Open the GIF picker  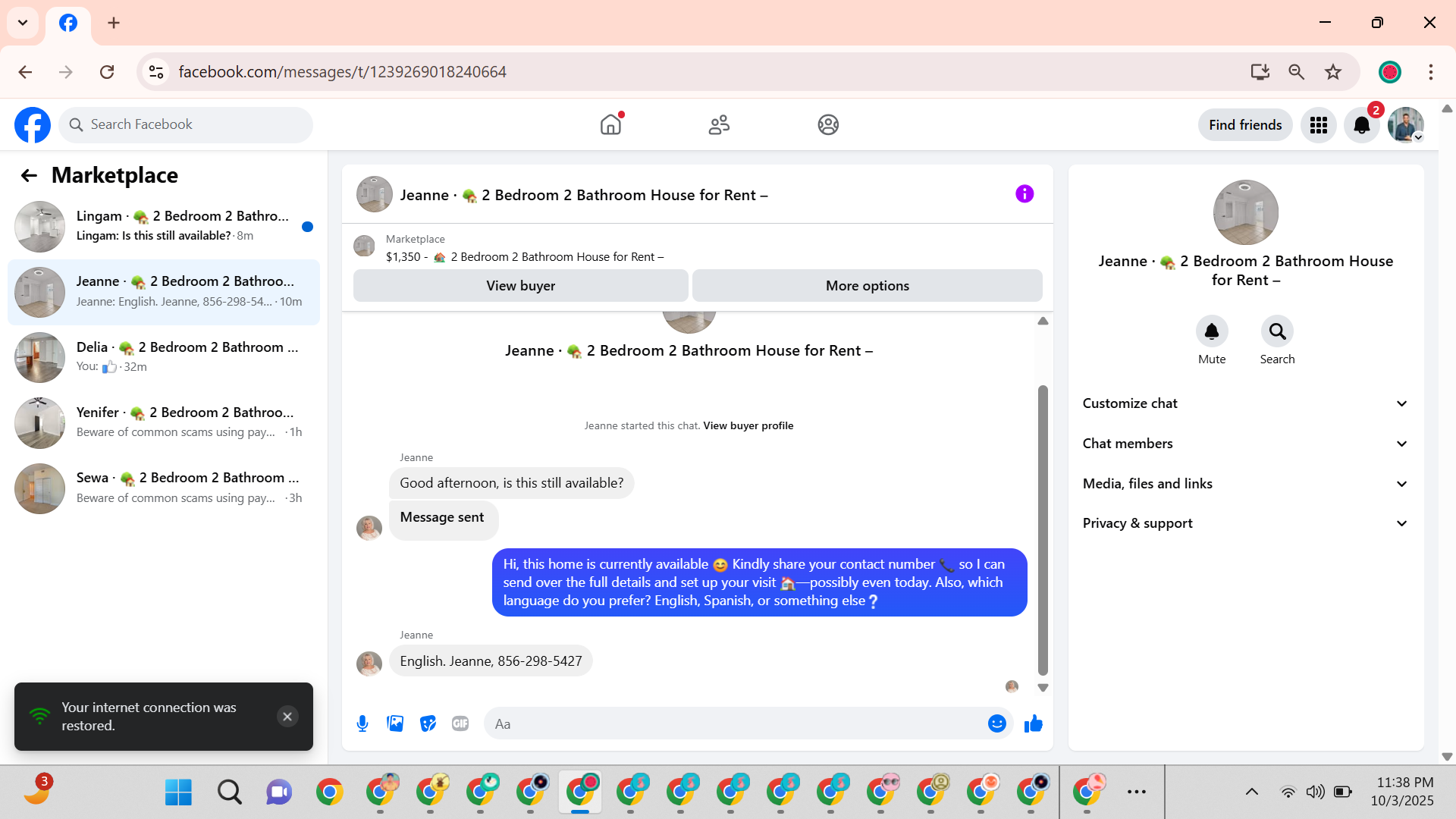tap(460, 723)
